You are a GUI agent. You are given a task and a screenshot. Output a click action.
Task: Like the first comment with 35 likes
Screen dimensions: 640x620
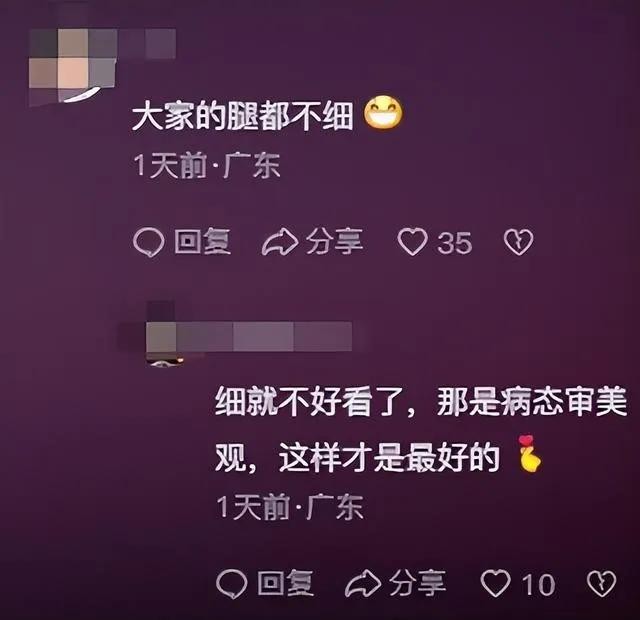click(x=413, y=242)
